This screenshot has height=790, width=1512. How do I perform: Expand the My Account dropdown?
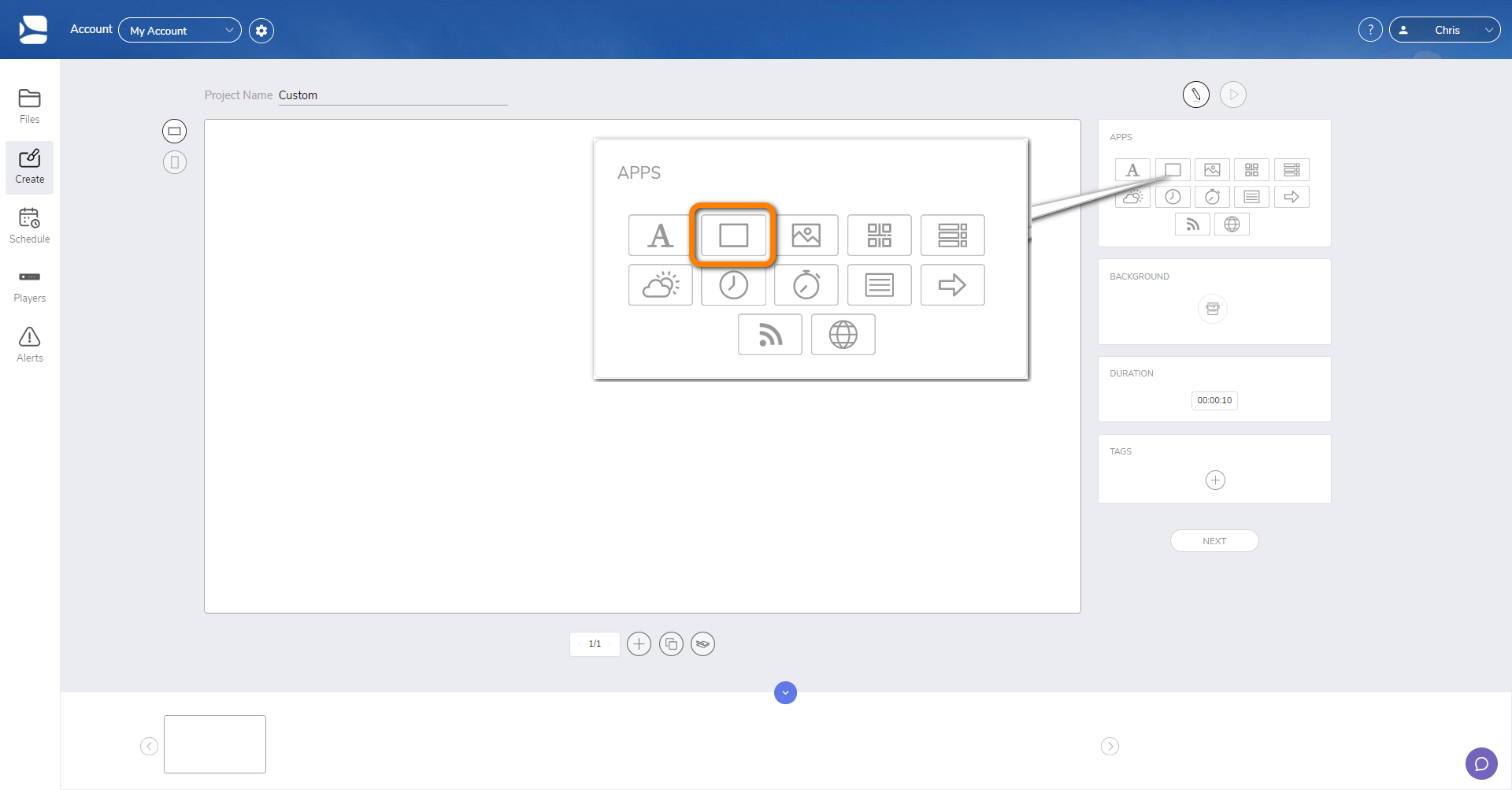point(180,31)
